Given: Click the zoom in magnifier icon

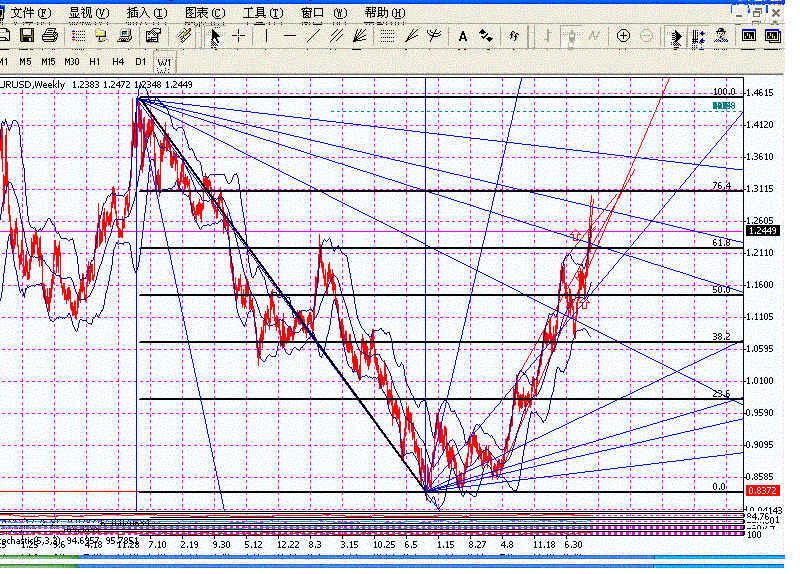Looking at the screenshot, I should (623, 36).
